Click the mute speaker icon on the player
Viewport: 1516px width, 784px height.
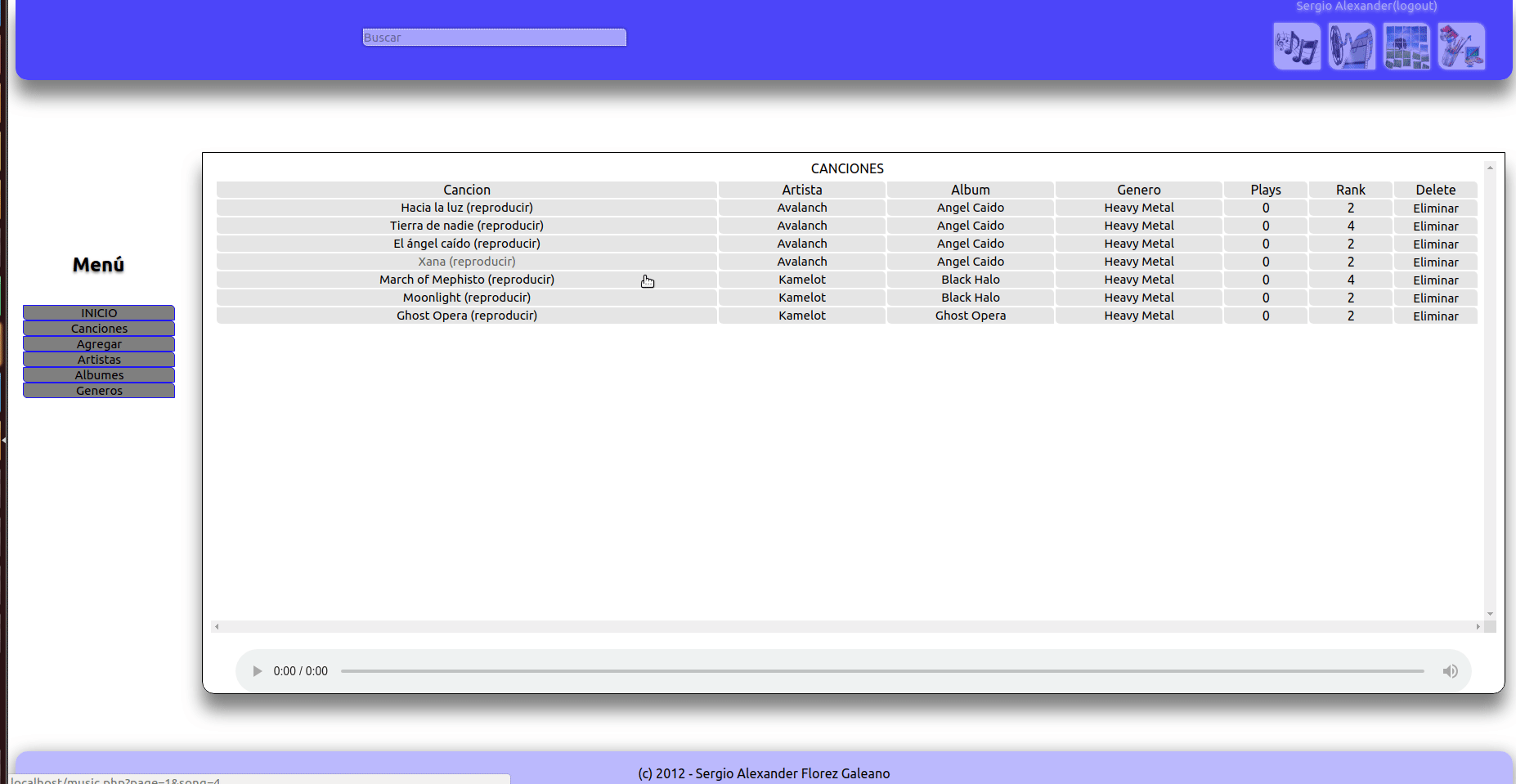click(1451, 670)
